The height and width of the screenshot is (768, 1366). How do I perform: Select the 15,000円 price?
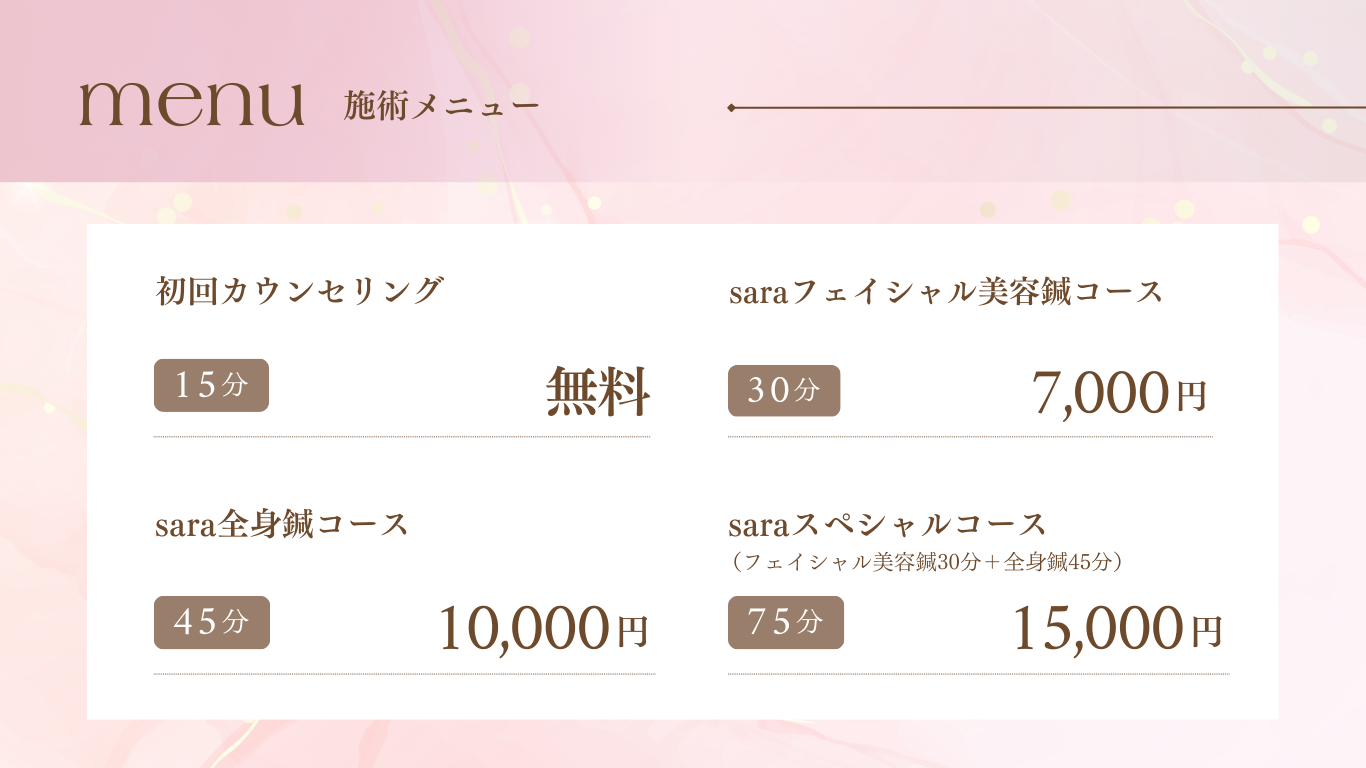click(x=1117, y=629)
